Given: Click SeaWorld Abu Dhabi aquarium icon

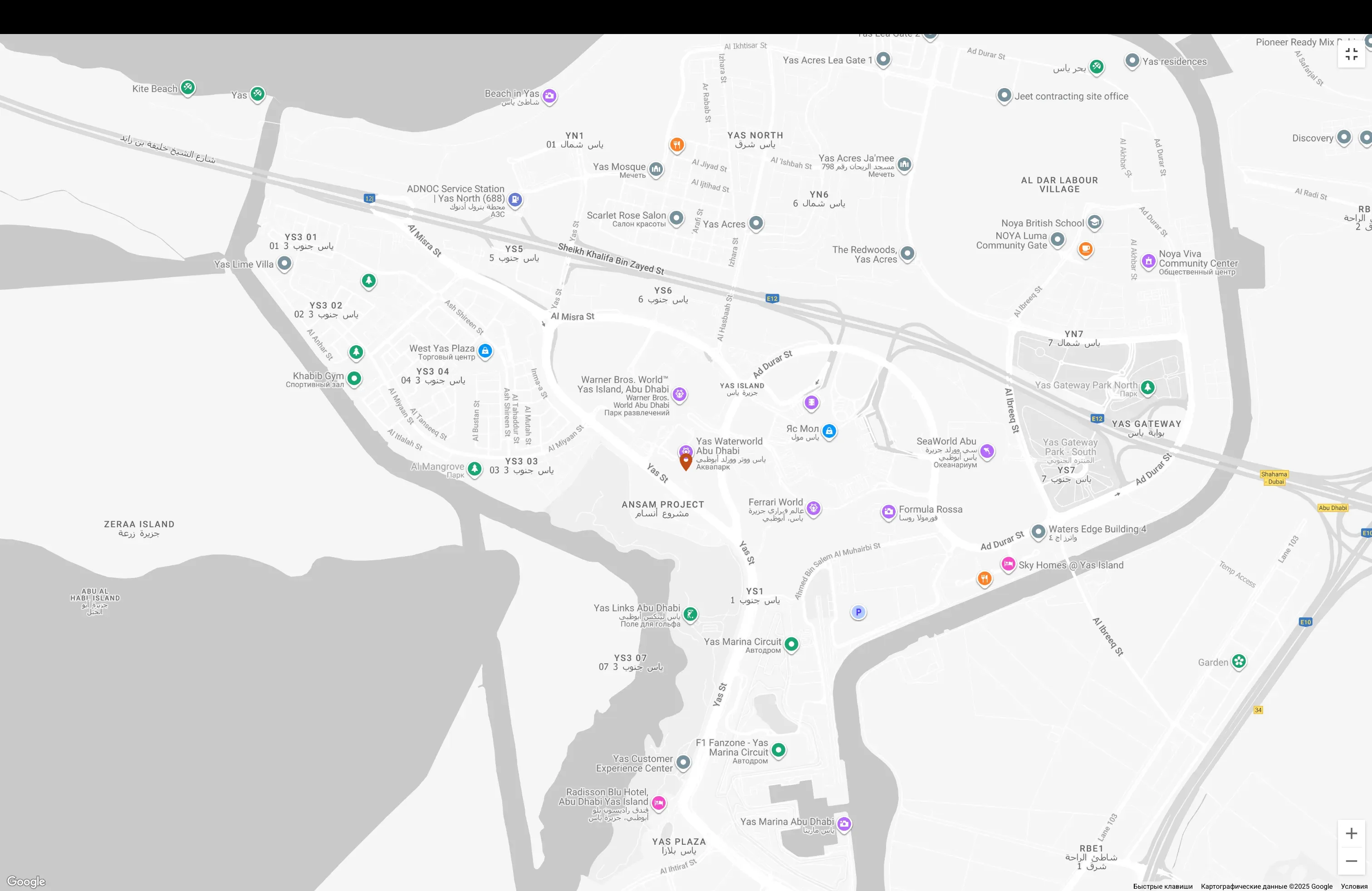Looking at the screenshot, I should coord(987,450).
